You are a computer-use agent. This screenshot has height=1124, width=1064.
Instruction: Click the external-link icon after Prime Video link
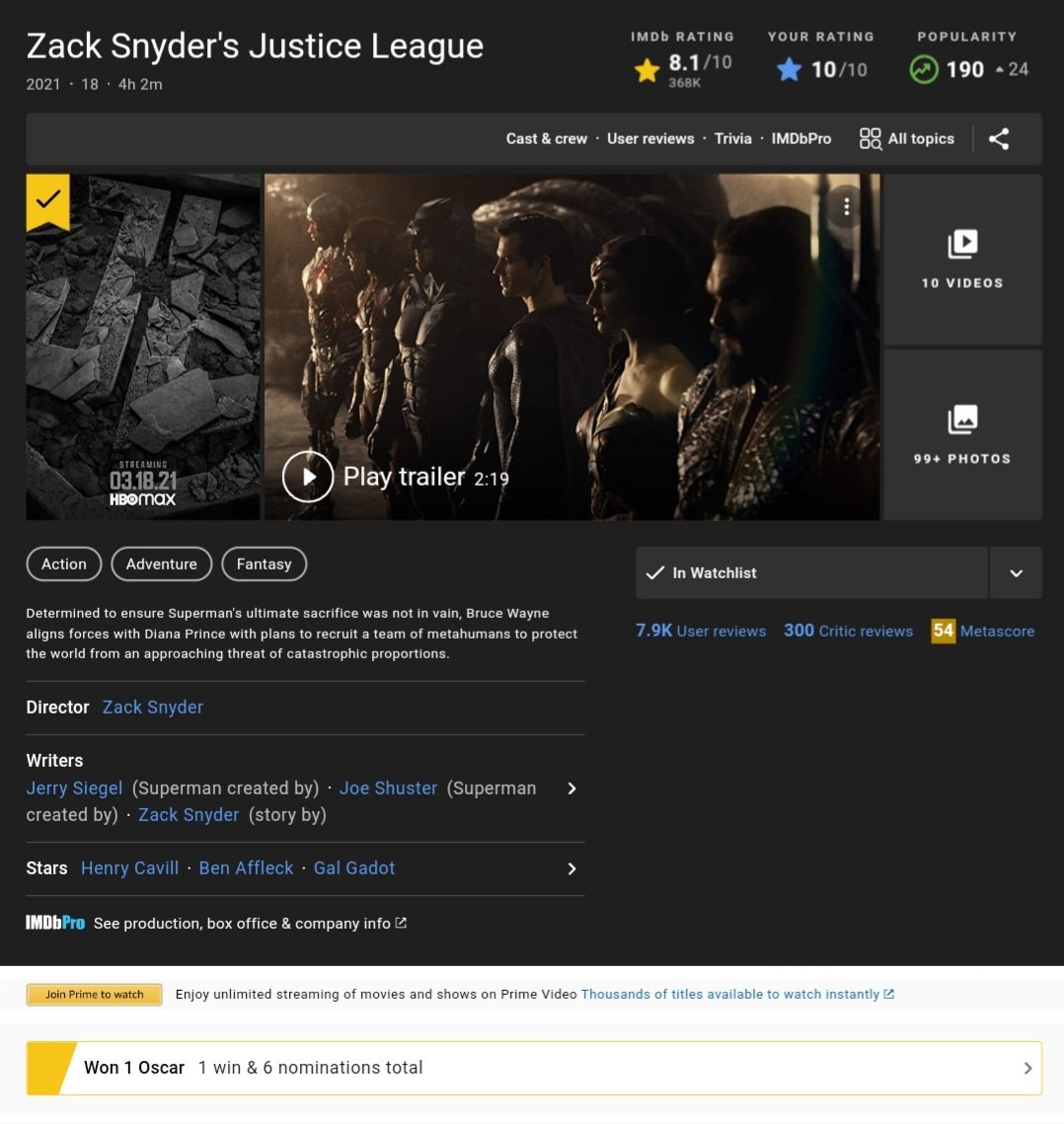889,995
